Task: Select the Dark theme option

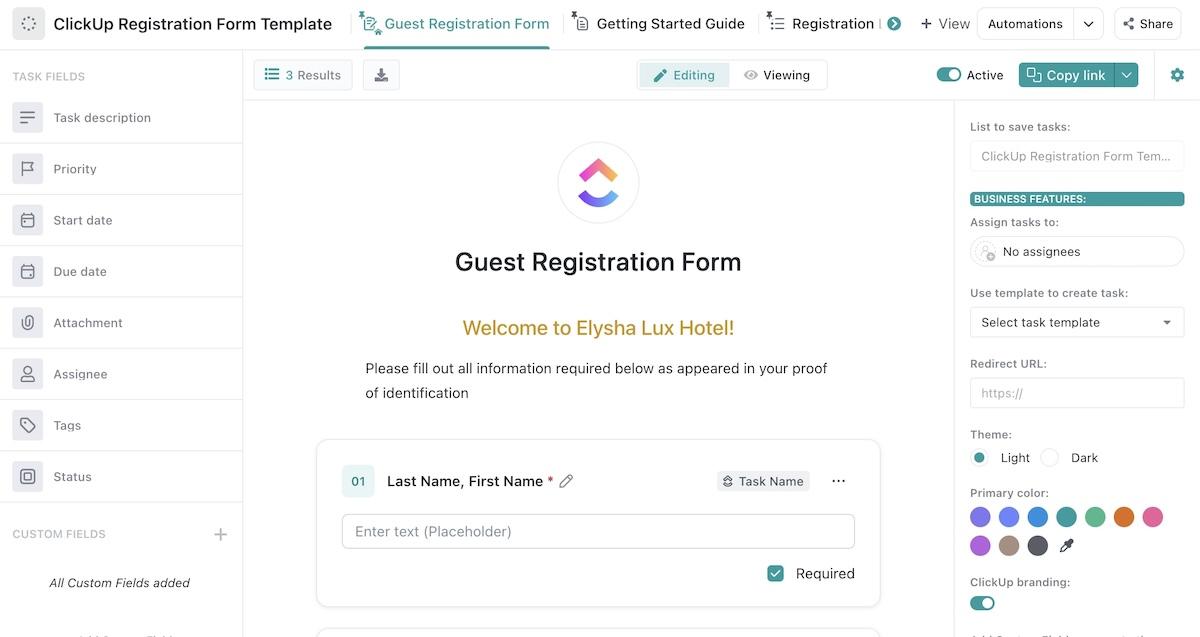Action: (x=1050, y=458)
